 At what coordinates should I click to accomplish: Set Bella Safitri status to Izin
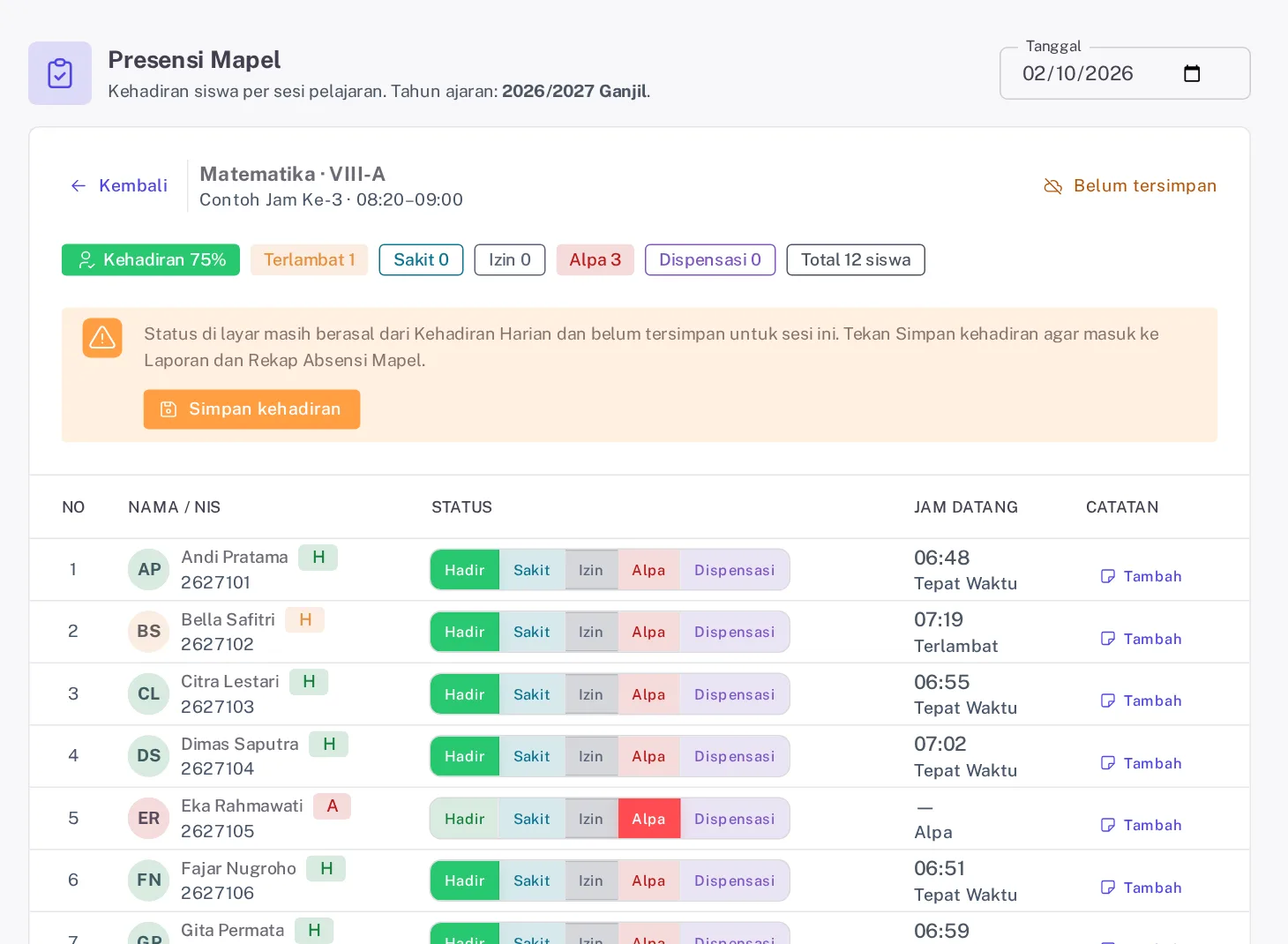[x=591, y=632]
